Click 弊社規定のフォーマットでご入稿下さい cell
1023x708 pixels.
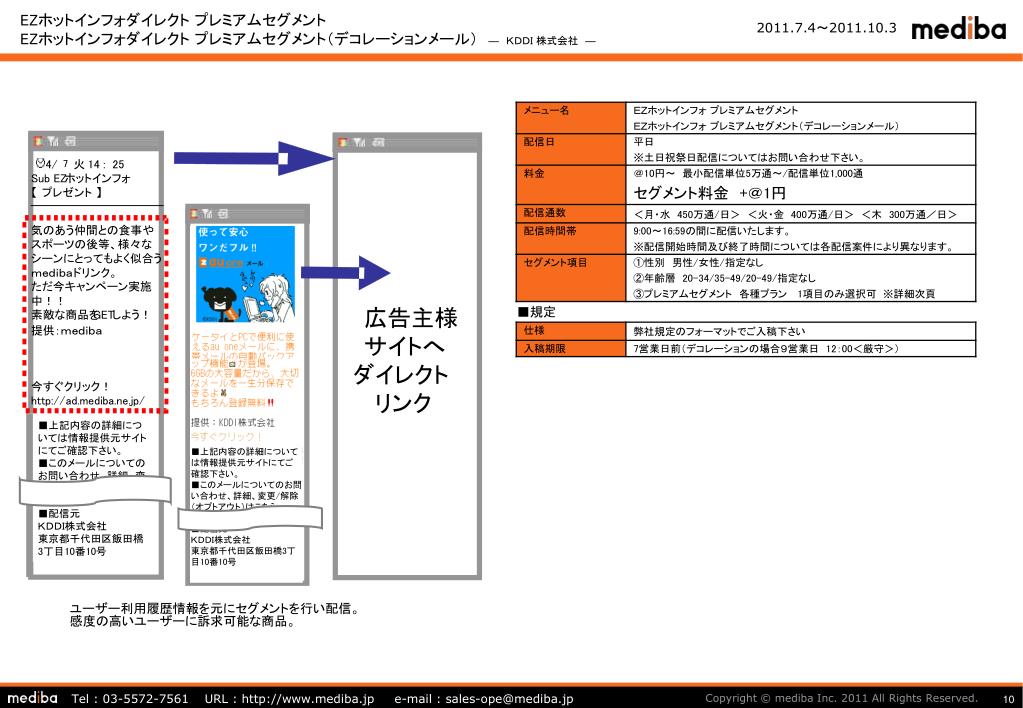[719, 331]
